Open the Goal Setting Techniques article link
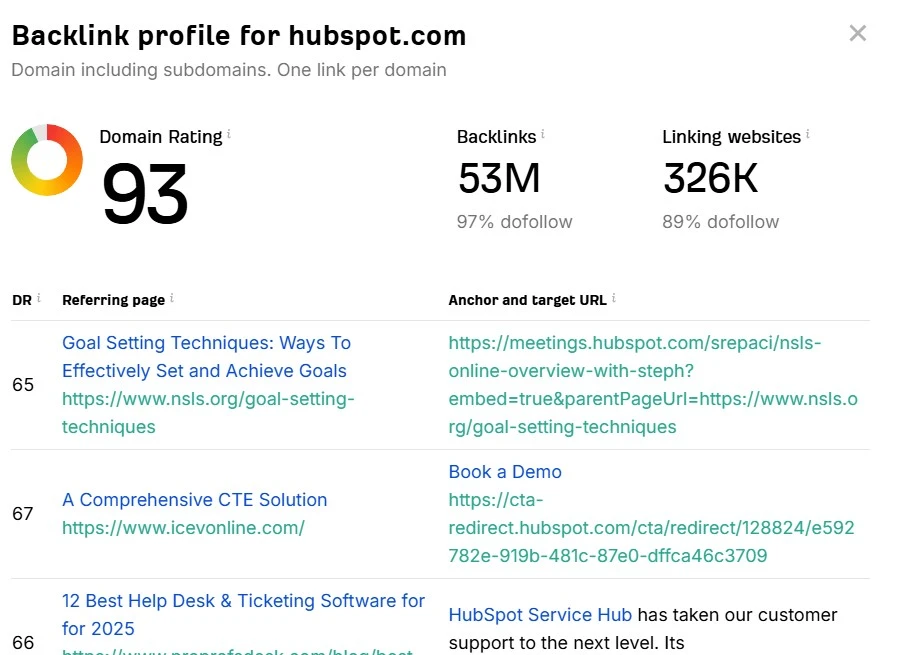The width and height of the screenshot is (907, 655). click(206, 357)
